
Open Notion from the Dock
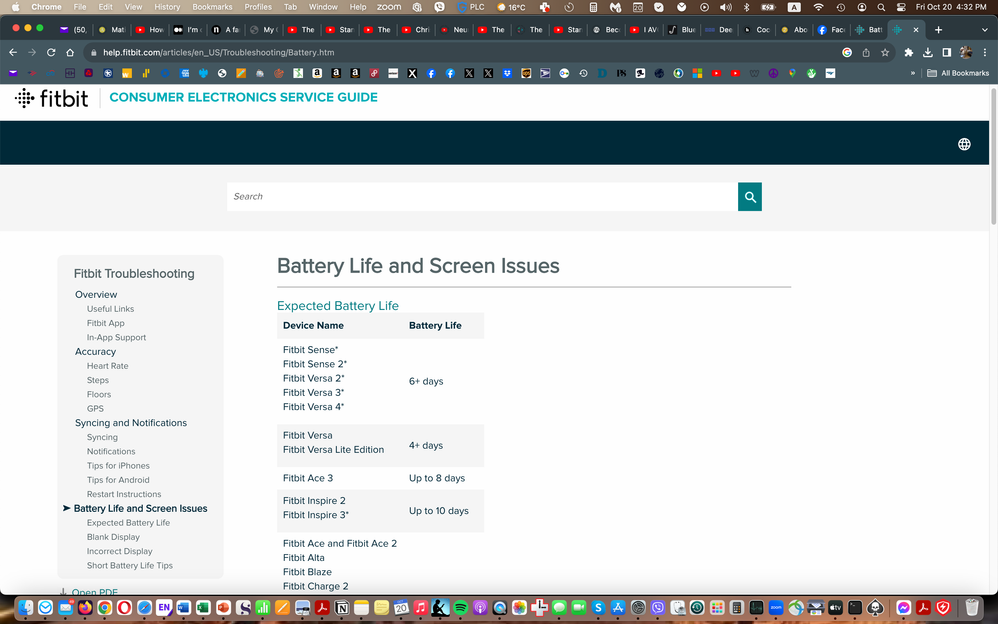click(x=342, y=607)
